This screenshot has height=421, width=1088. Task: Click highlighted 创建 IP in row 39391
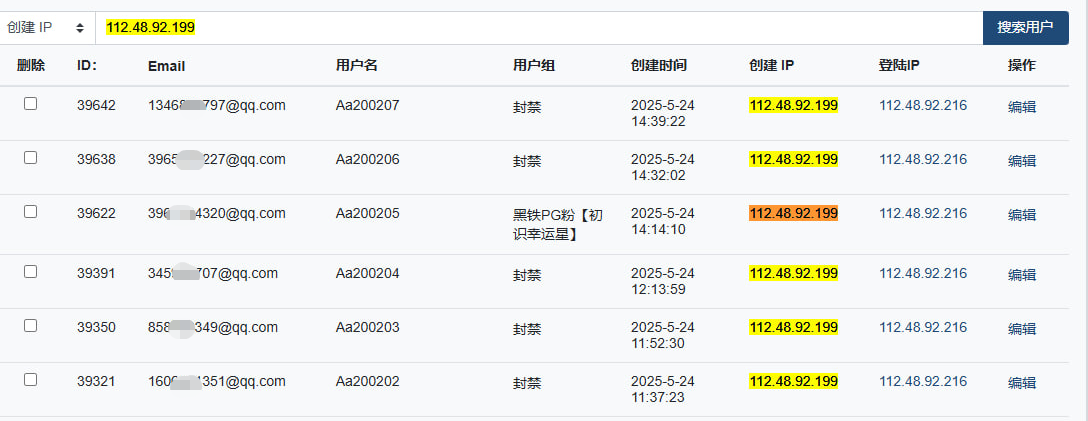coord(794,273)
